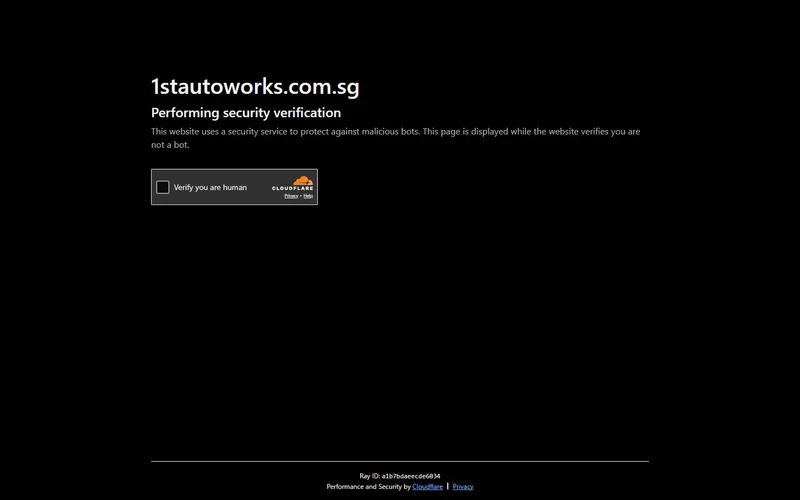Follow the Cloudflare link in the footer
The image size is (800, 500).
pos(428,487)
